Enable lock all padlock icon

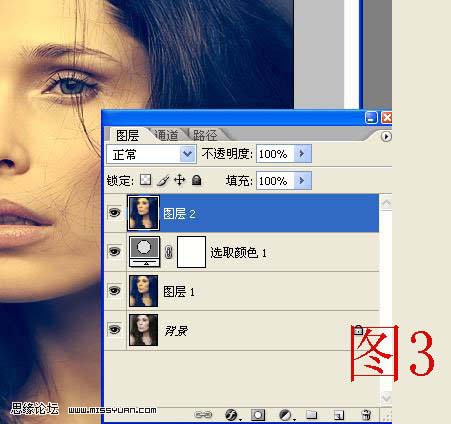pos(197,180)
